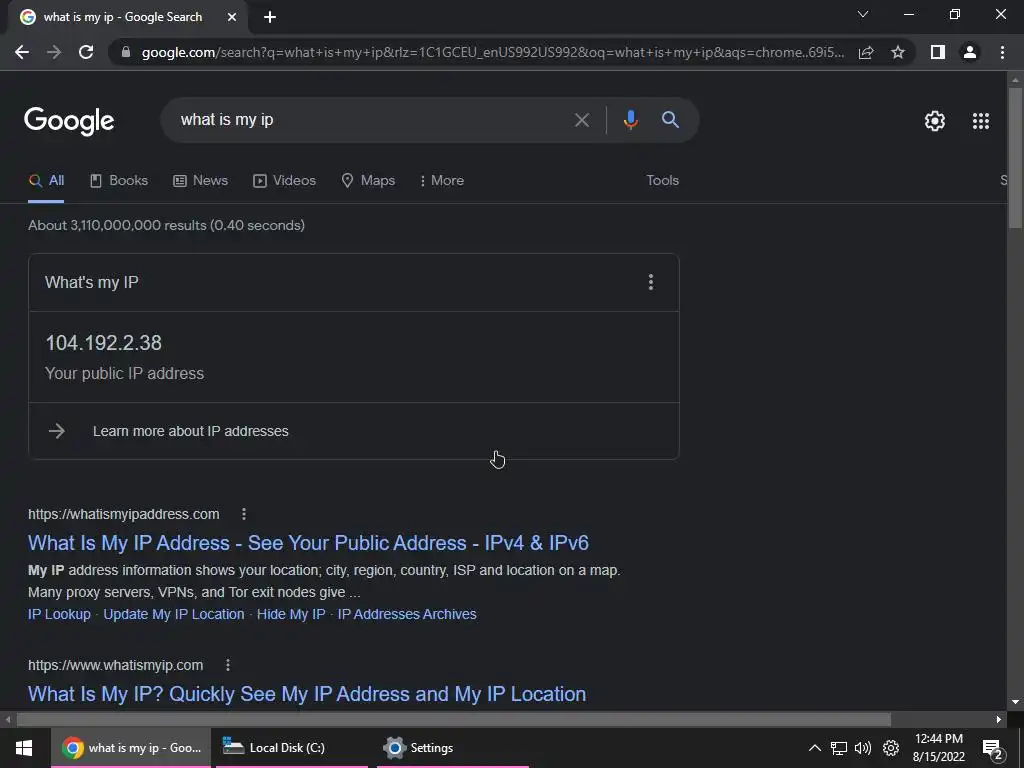
Task: Switch to Chrome in the taskbar
Action: coord(131,748)
